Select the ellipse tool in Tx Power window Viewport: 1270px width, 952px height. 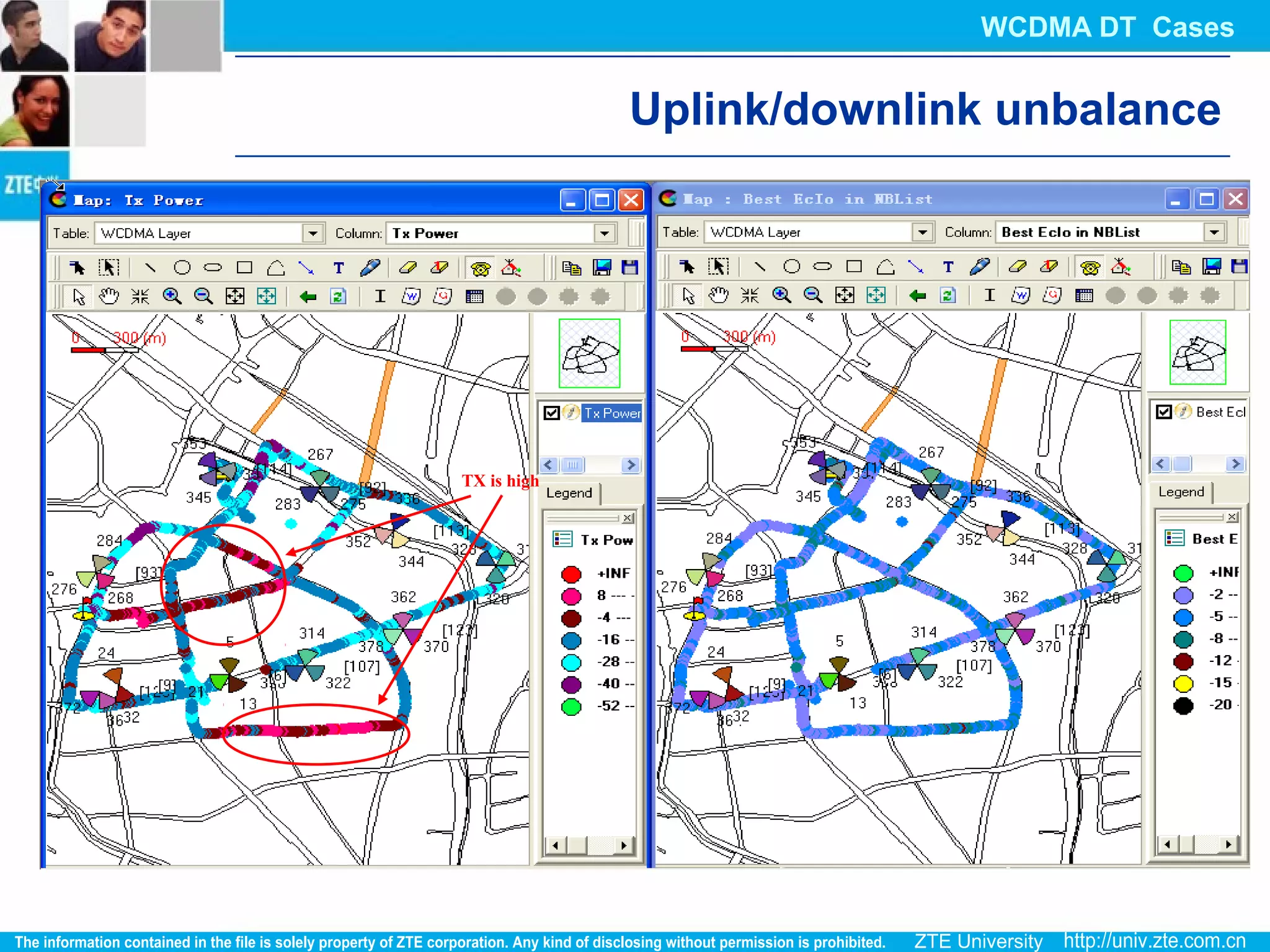click(182, 268)
